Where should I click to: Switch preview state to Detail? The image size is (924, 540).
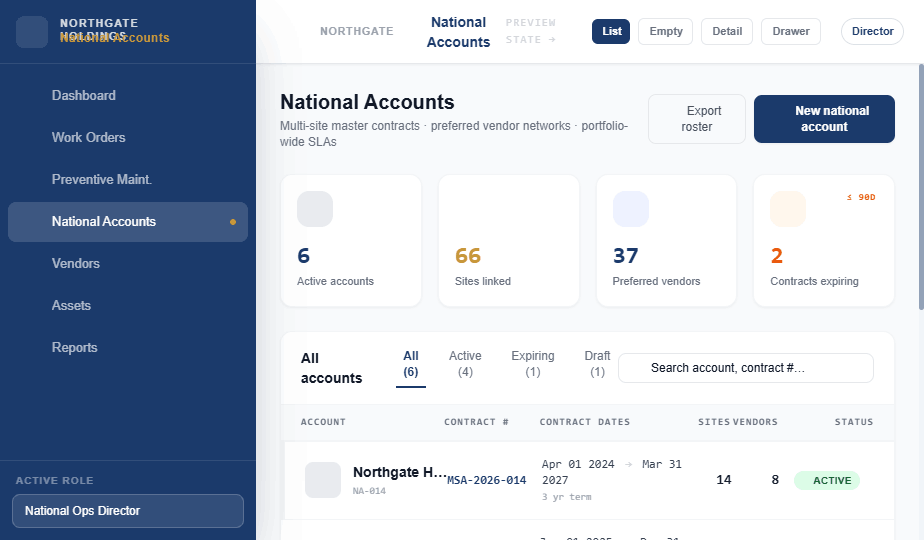727,31
